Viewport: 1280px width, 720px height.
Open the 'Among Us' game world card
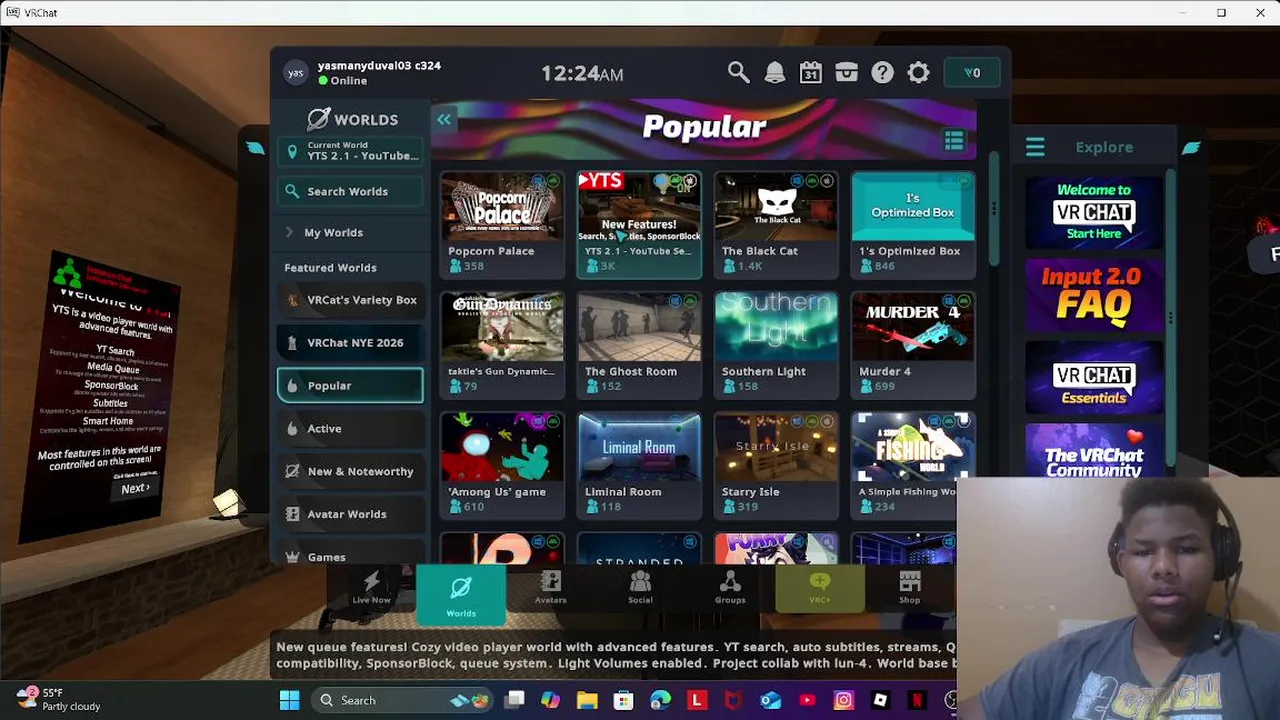point(502,465)
